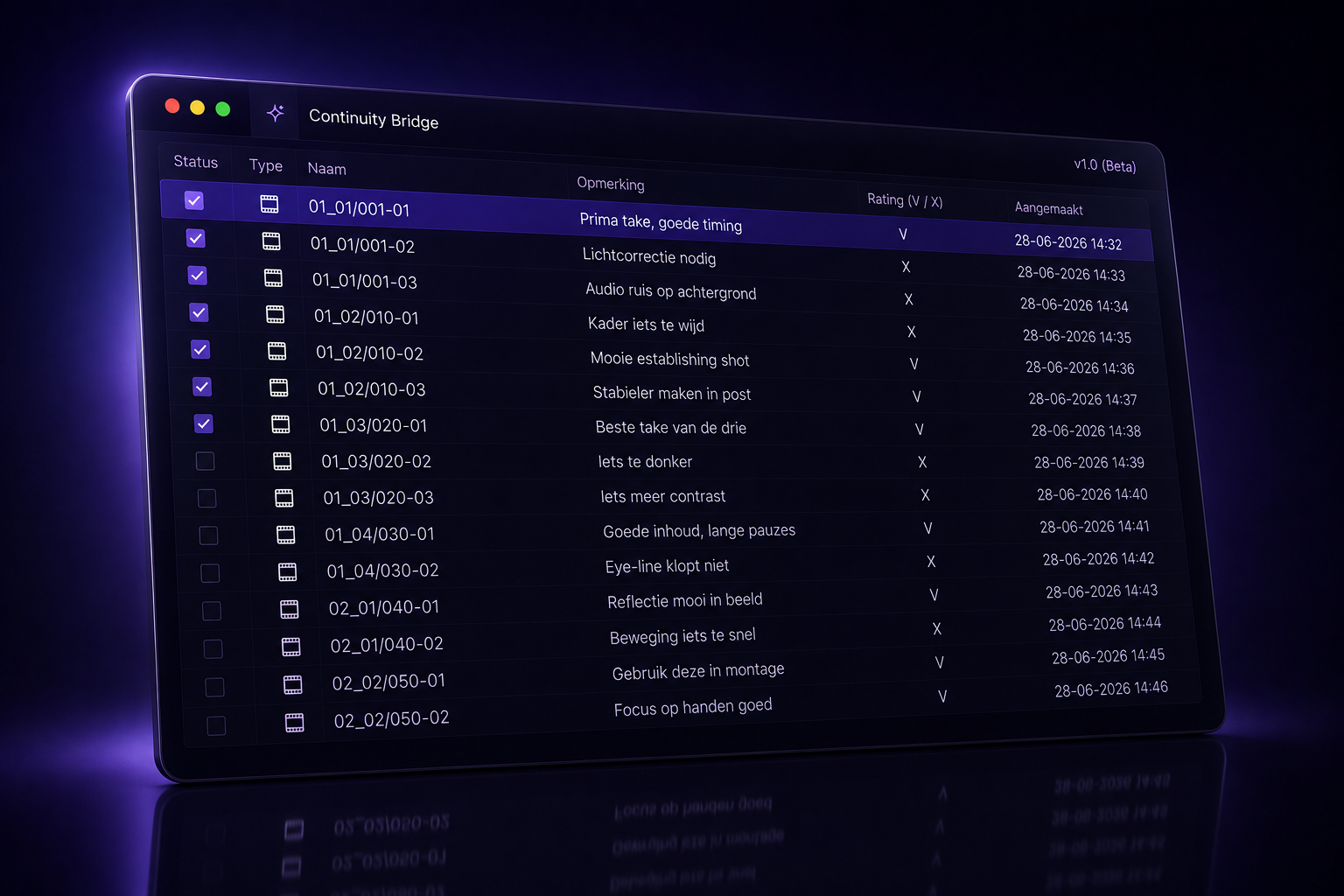Viewport: 1344px width, 896px height.
Task: Check the status box for 01_03/020-03
Action: coord(206,498)
